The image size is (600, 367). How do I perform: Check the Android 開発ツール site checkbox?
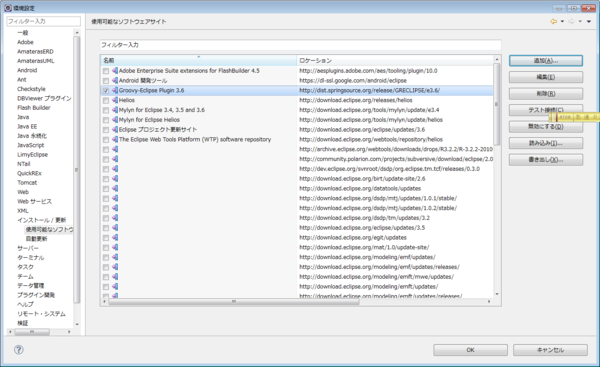tap(106, 81)
